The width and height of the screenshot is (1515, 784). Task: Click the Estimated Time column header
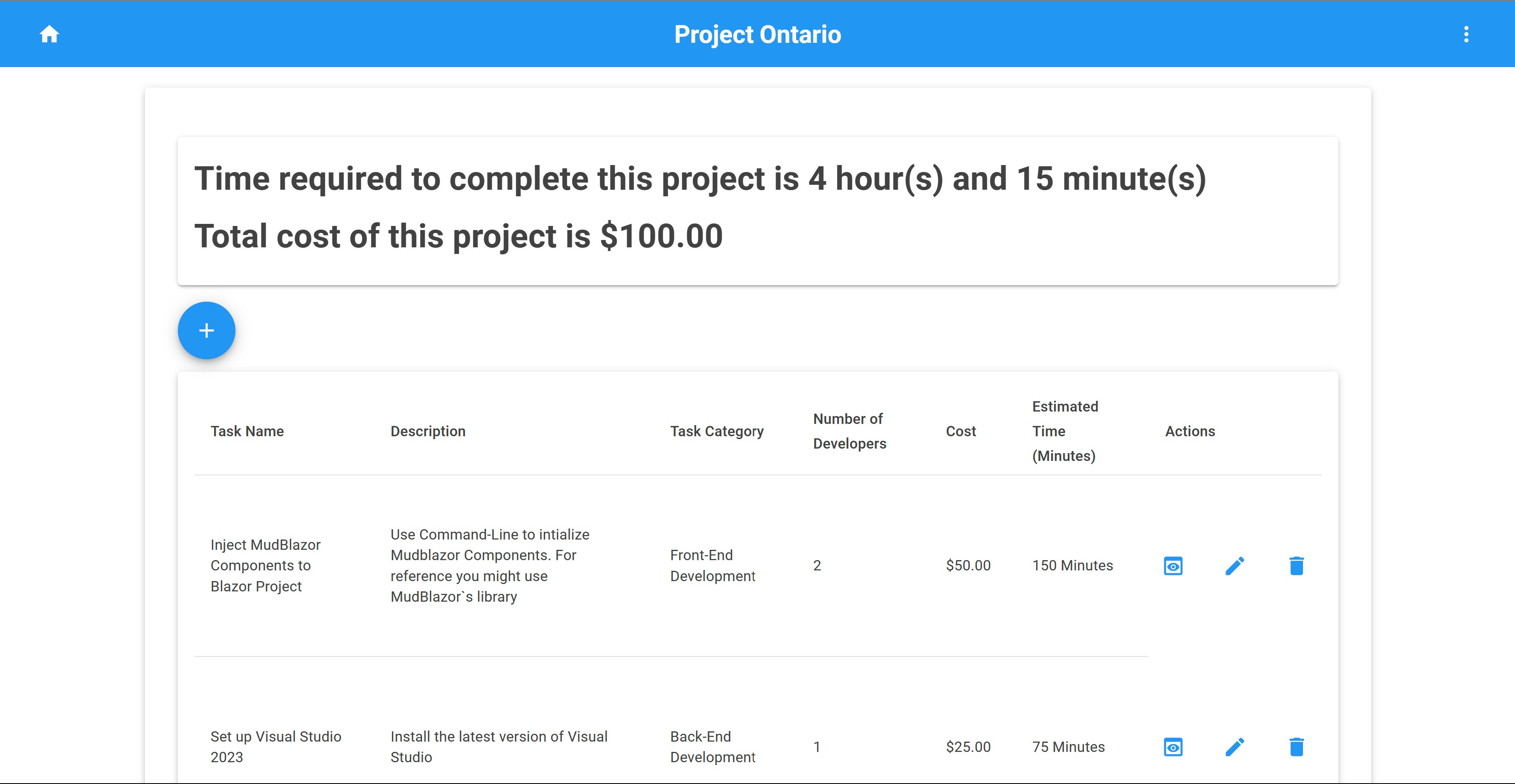[1065, 431]
